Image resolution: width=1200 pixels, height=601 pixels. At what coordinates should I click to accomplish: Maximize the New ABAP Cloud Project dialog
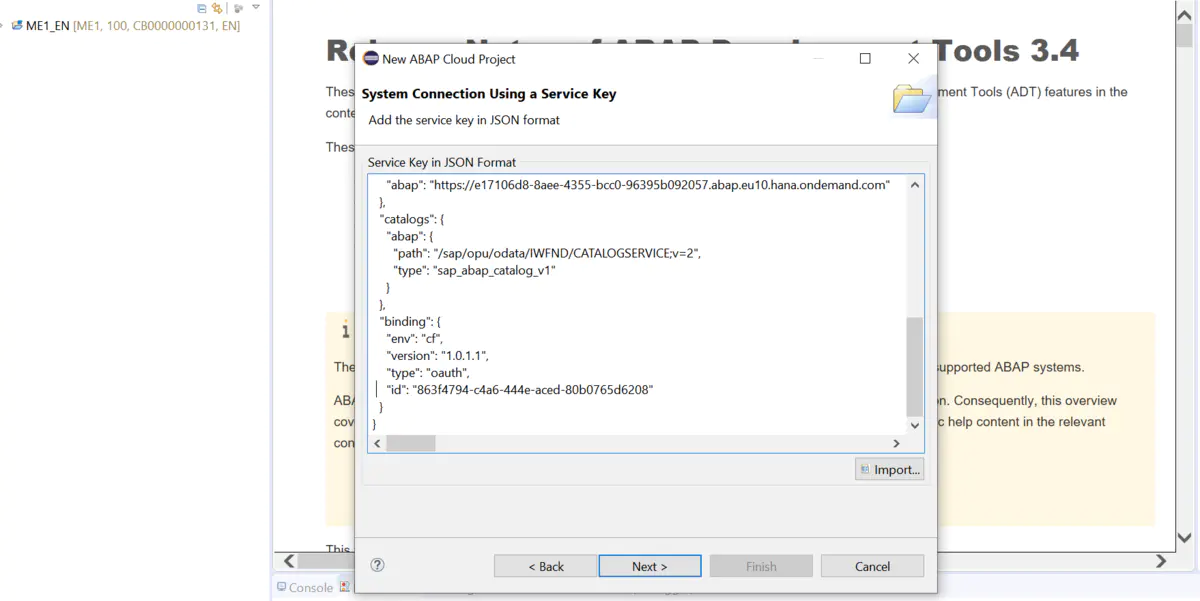pyautogui.click(x=865, y=59)
